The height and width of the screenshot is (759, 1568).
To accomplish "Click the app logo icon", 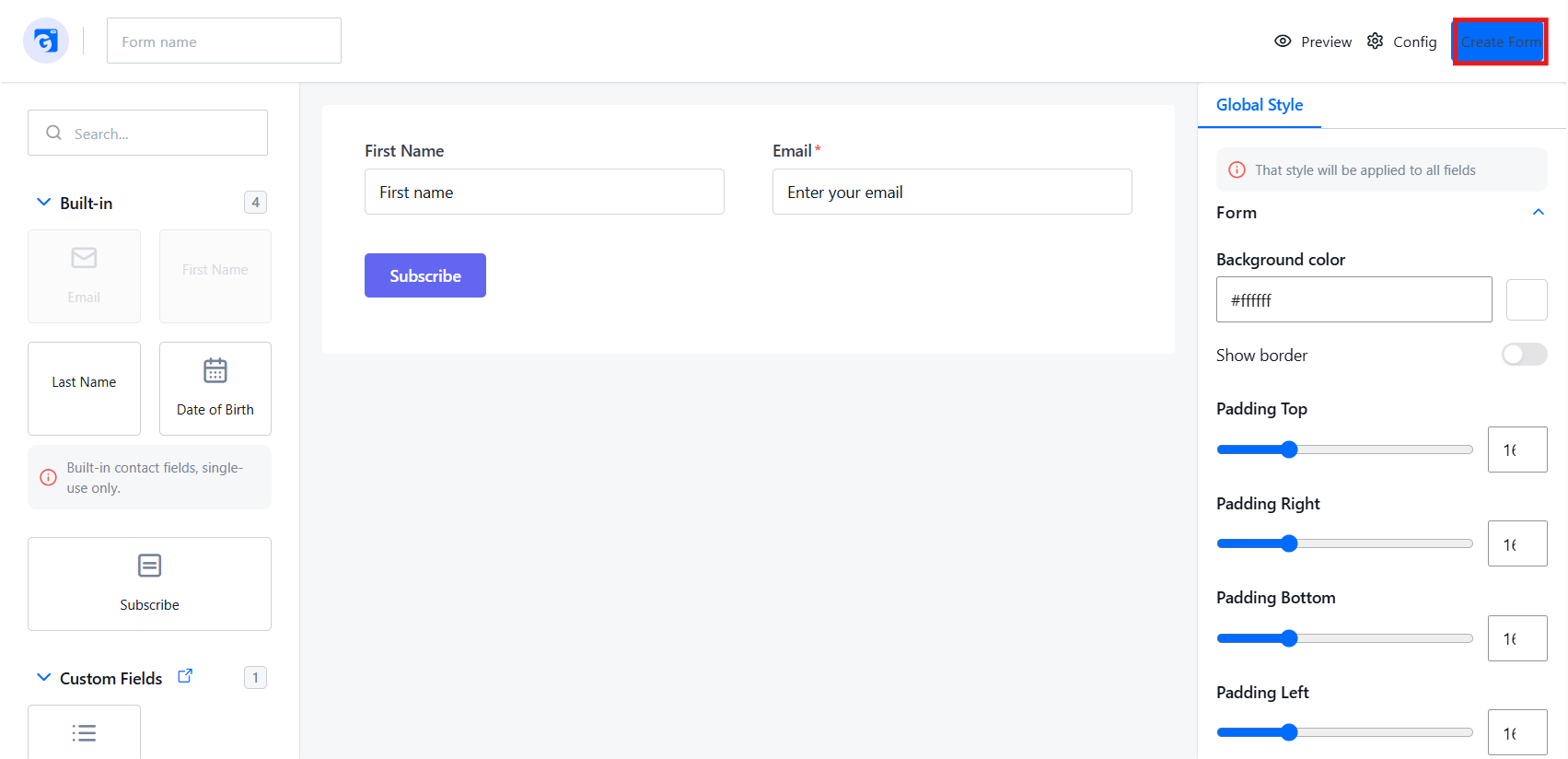I will point(46,41).
